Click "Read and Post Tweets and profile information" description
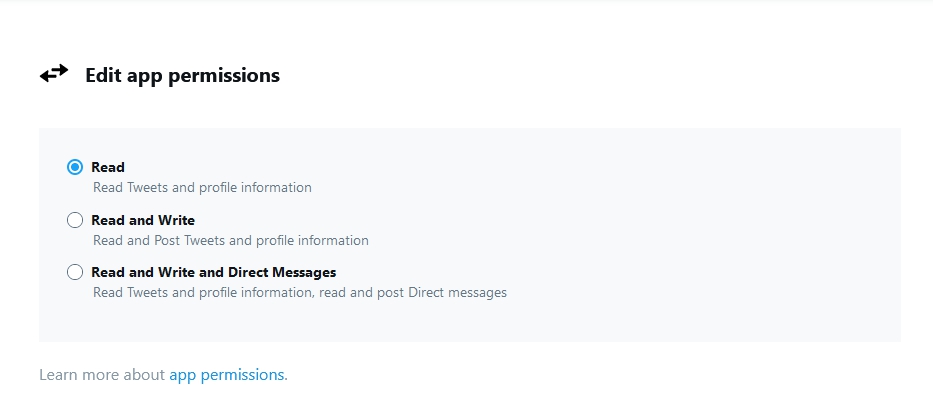This screenshot has width=933, height=413. 230,240
